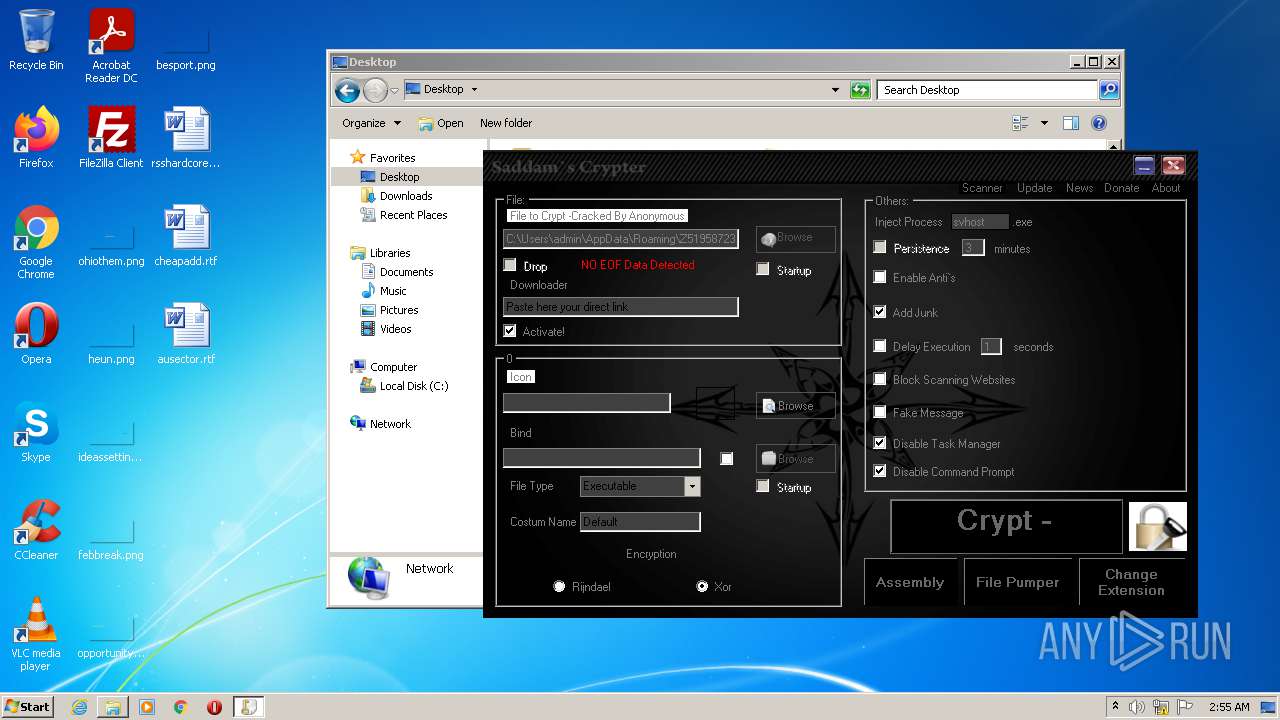Click the Opera taskbar icon
Viewport: 1280px width, 720px height.
[214, 707]
